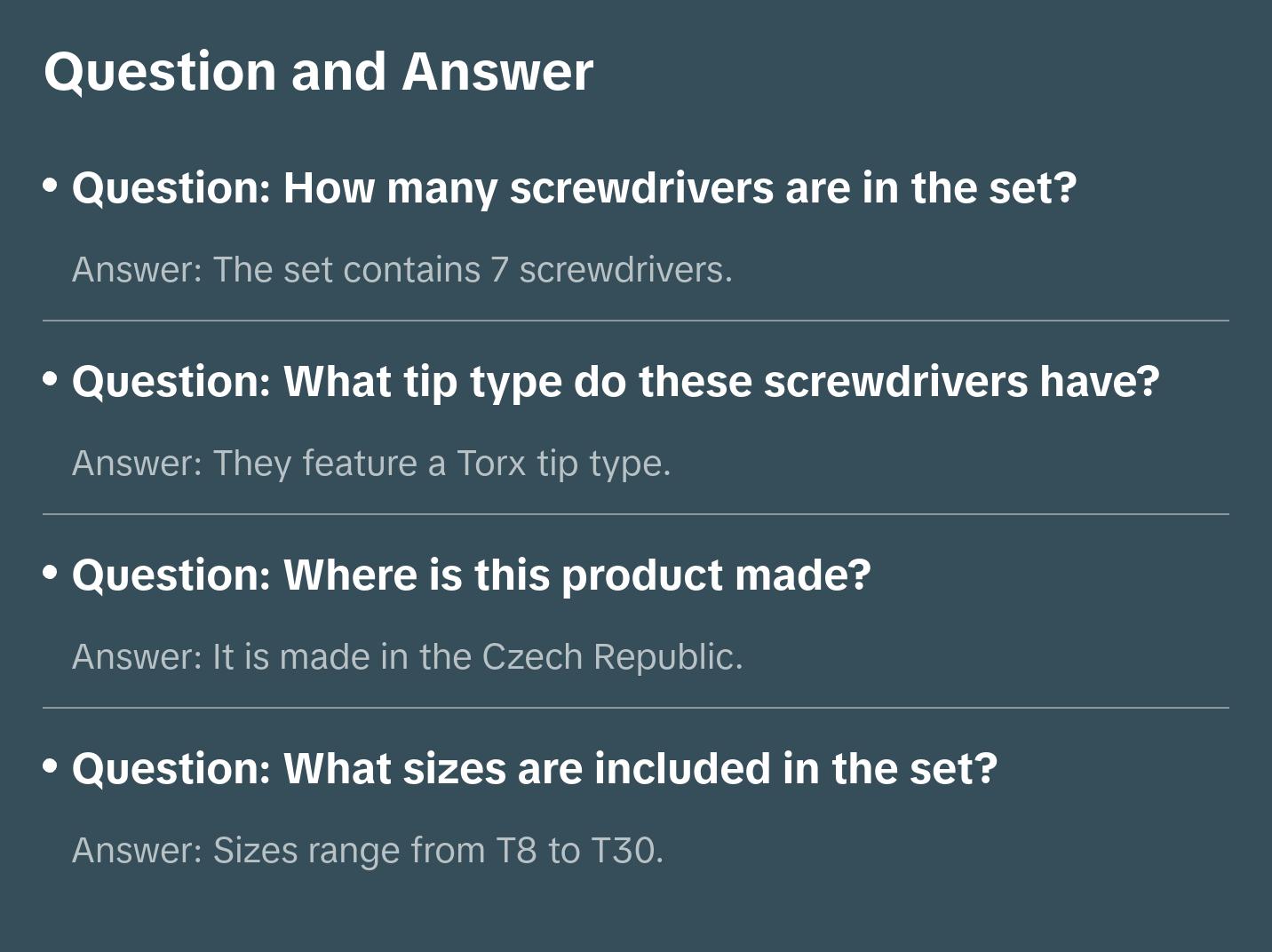Click the word Torx in the answer
This screenshot has width=1272, height=952.
(491, 464)
